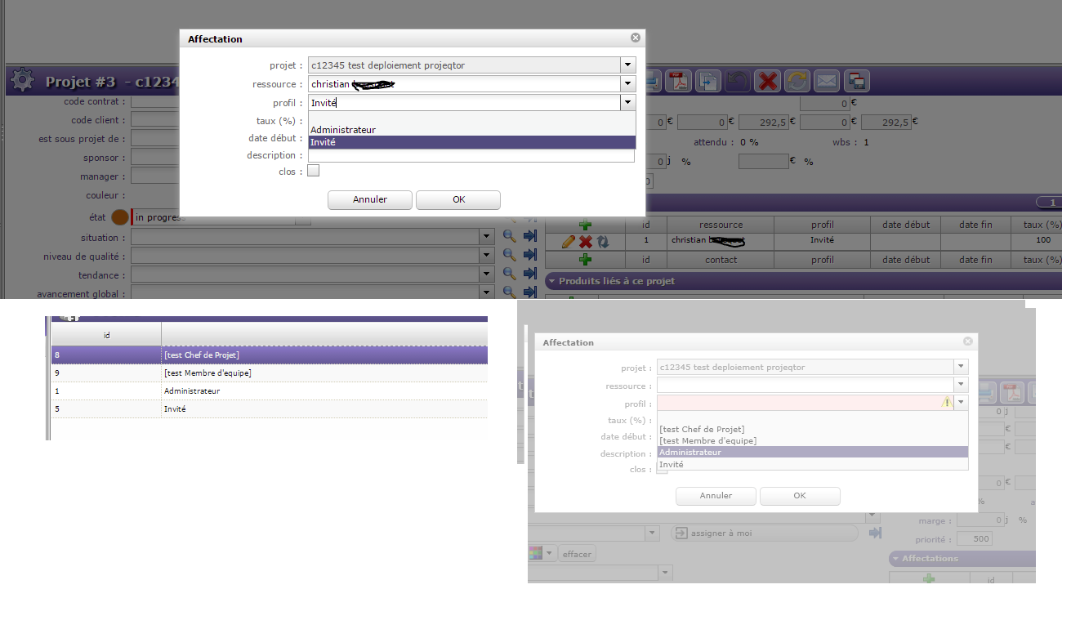Viewport: 1080px width, 624px height.
Task: Click the envelope mail icon in toolbar
Action: coord(827,81)
